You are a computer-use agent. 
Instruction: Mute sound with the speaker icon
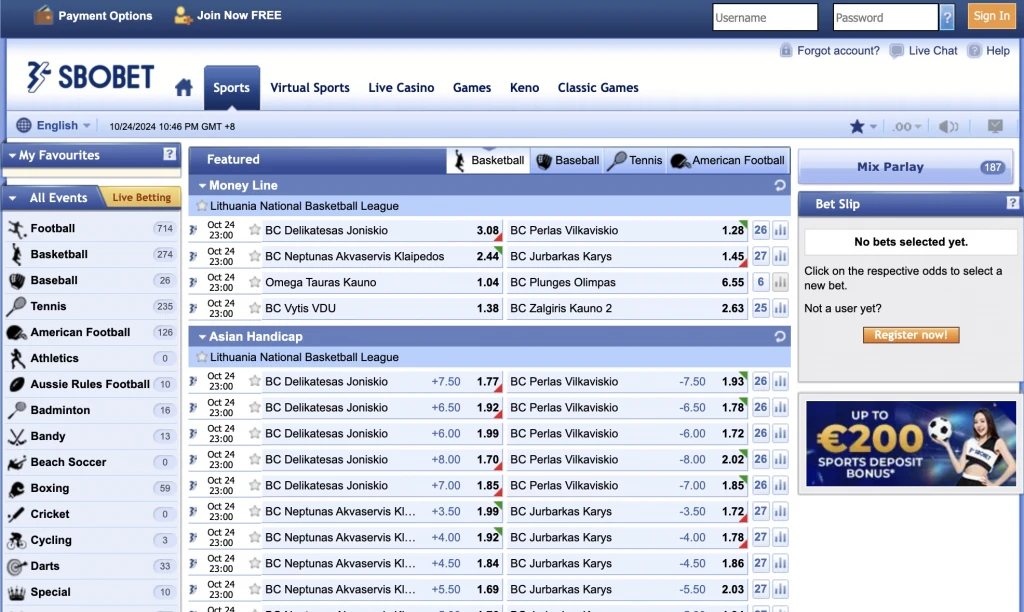click(948, 126)
